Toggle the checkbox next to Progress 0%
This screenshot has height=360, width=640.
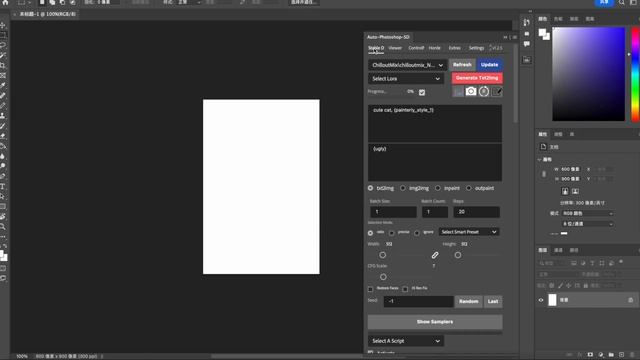[x=422, y=92]
